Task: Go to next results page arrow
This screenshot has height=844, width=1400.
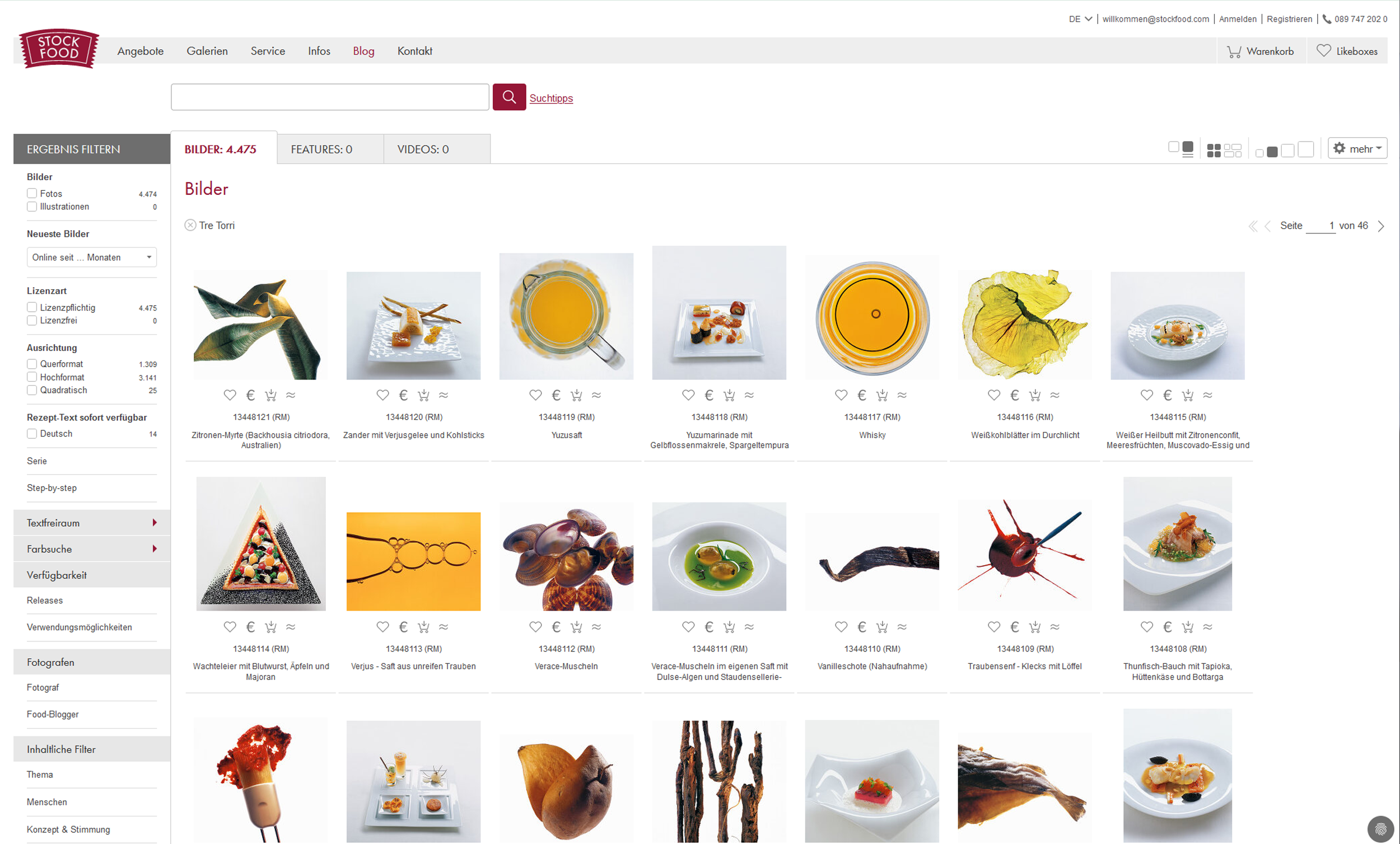Action: pos(1381,226)
